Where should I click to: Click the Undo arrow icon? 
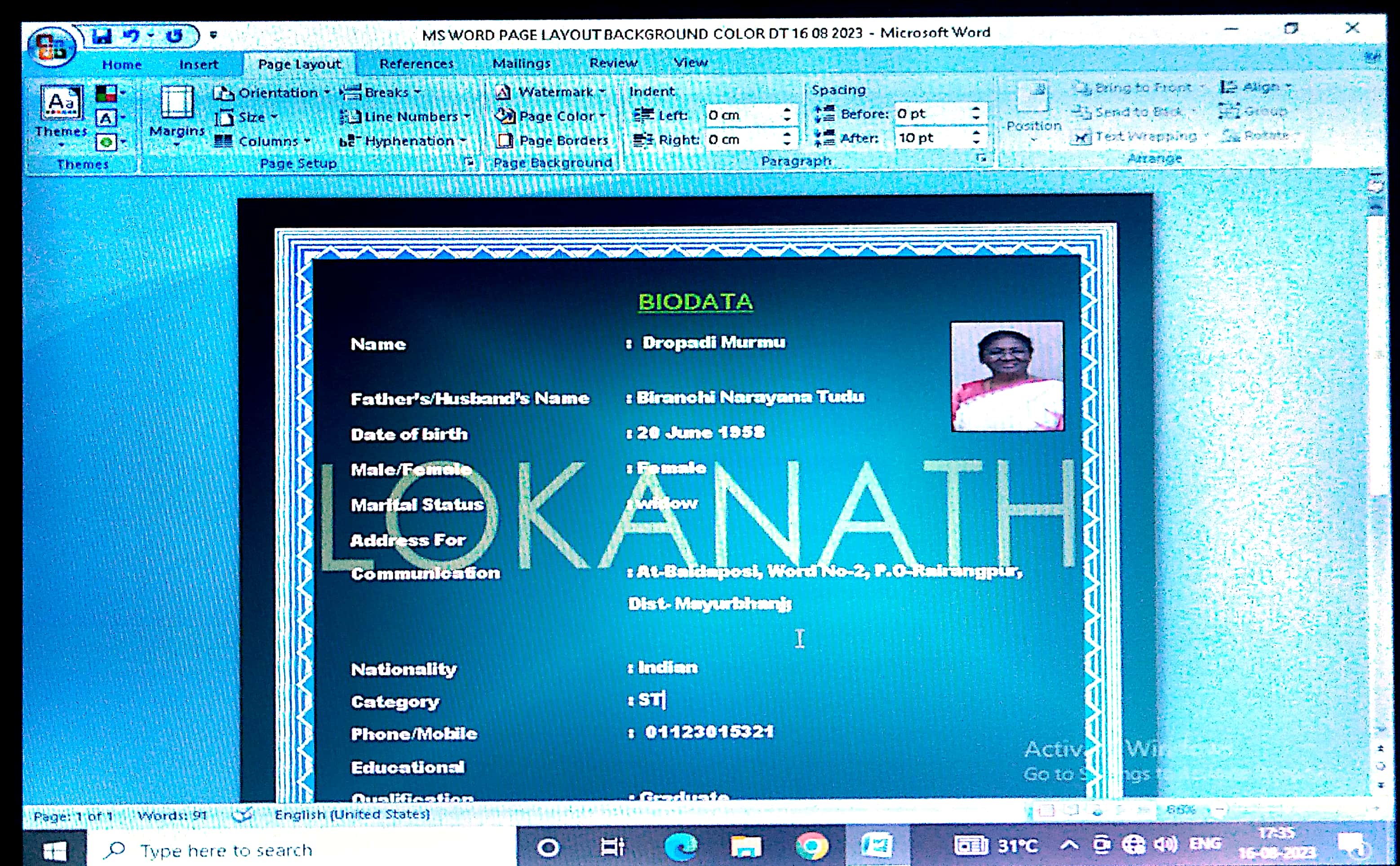pos(133,36)
